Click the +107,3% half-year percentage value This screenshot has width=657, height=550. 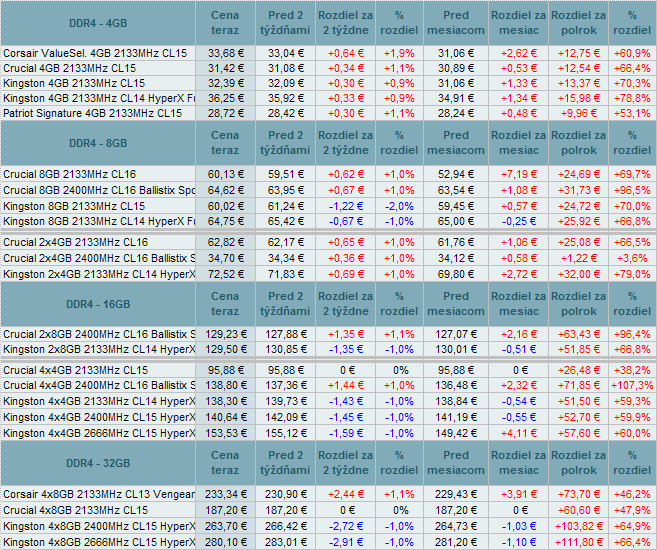pos(632,385)
